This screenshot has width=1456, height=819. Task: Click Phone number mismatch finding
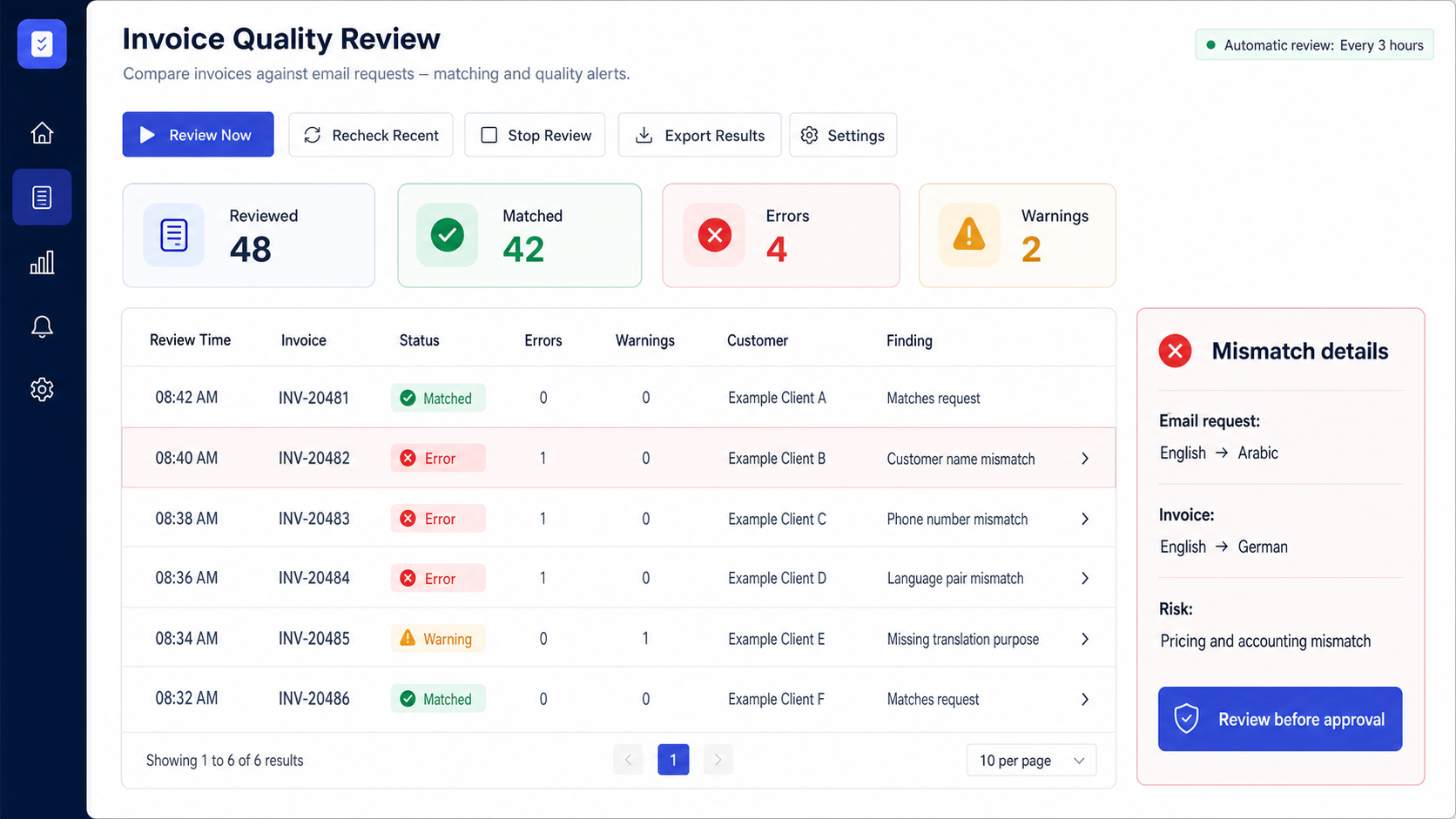pyautogui.click(x=957, y=519)
